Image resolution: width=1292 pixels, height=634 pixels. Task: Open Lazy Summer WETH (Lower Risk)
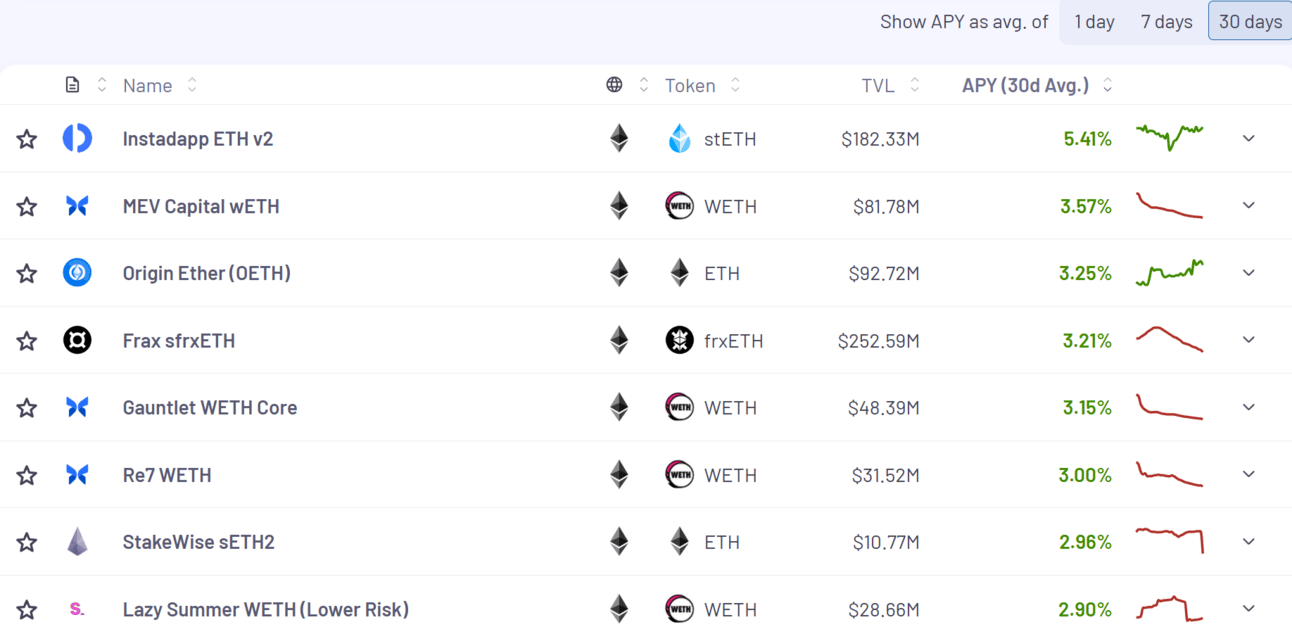pyautogui.click(x=265, y=609)
